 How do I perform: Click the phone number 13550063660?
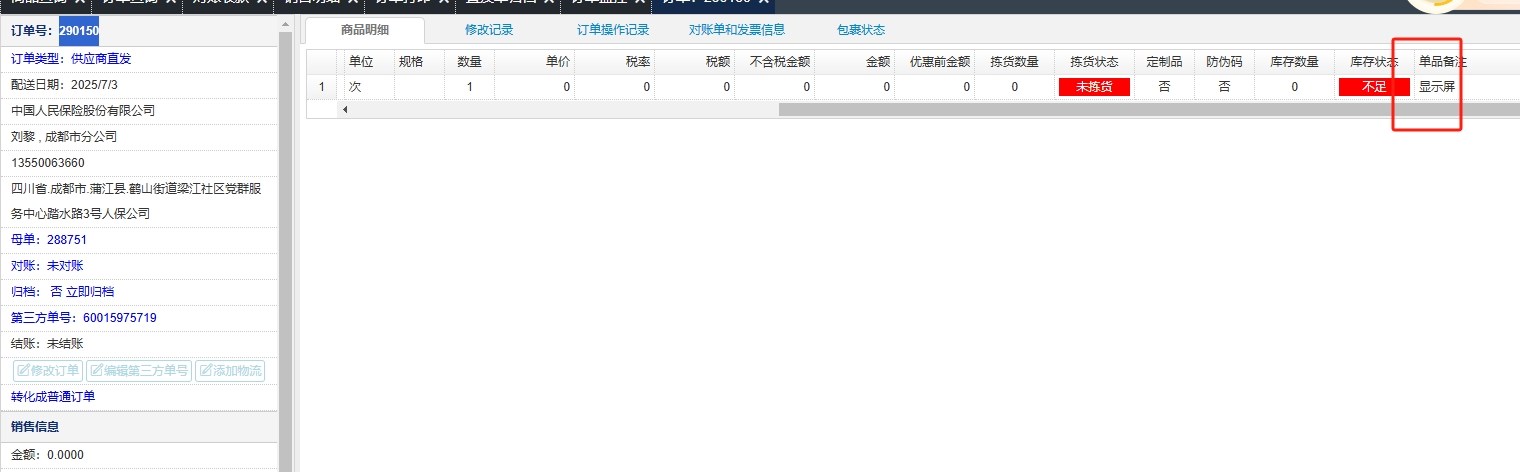coord(48,163)
